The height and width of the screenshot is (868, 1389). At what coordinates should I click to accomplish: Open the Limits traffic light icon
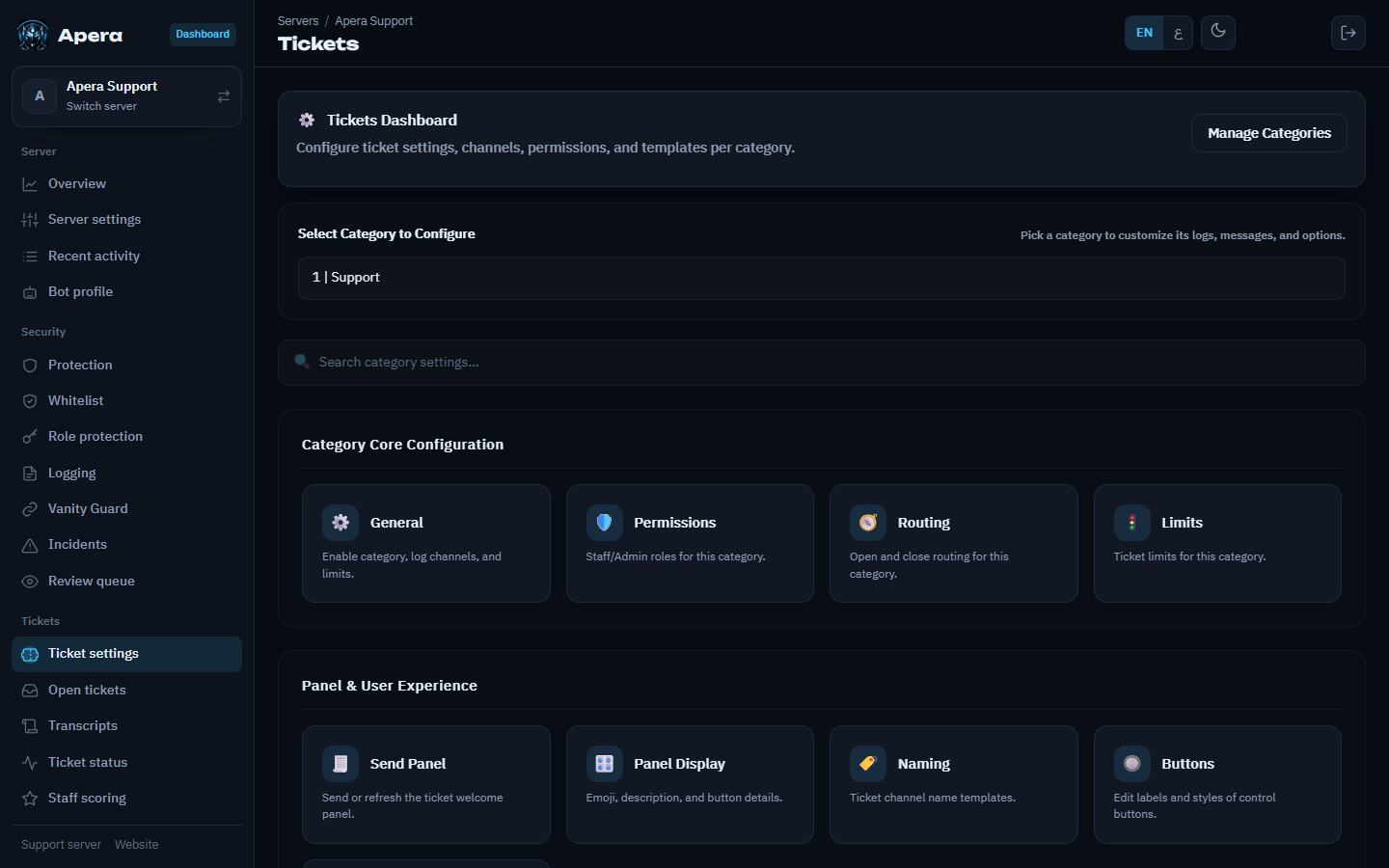click(x=1132, y=523)
